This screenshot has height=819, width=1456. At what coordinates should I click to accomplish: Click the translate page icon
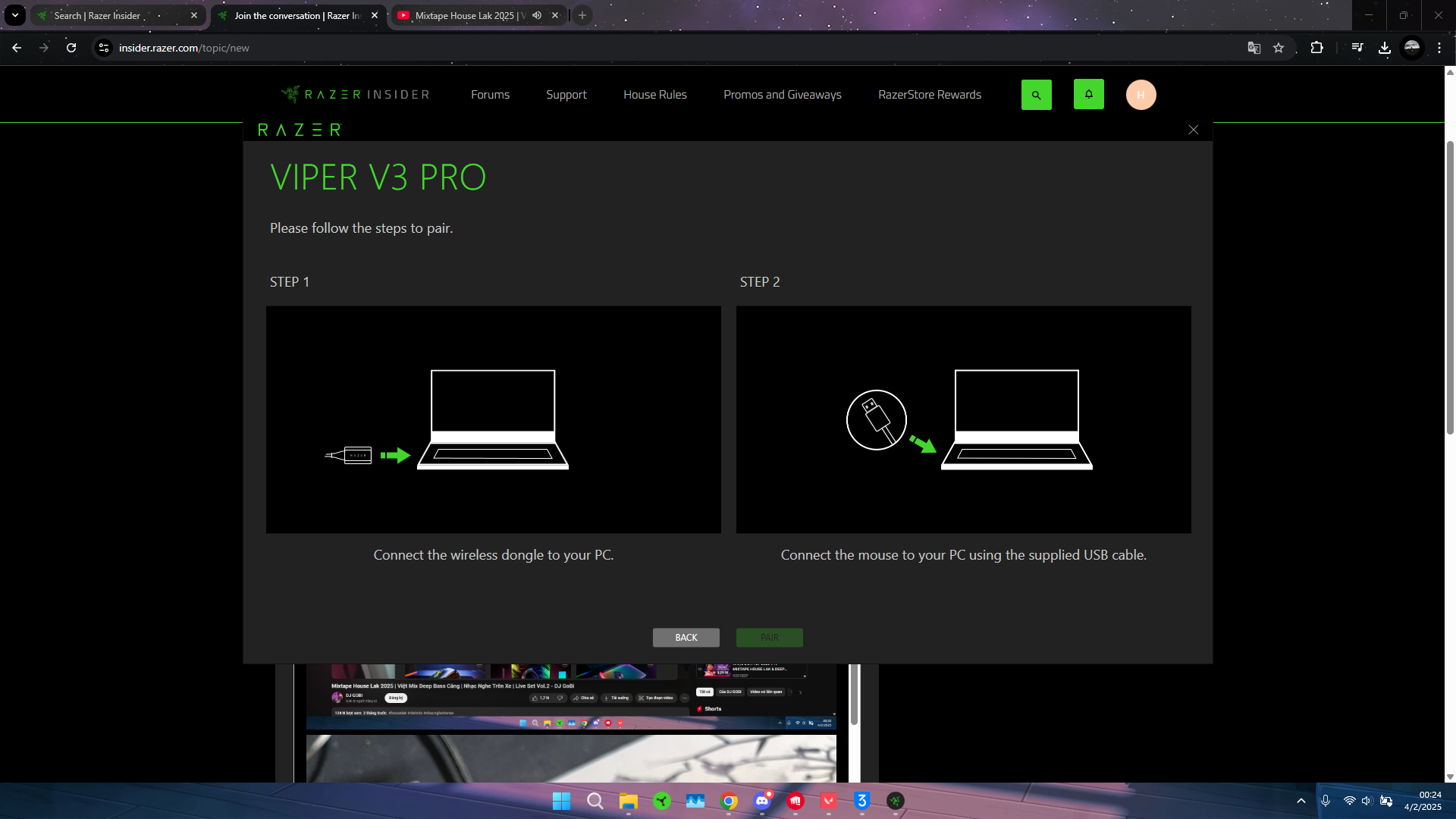(1254, 48)
